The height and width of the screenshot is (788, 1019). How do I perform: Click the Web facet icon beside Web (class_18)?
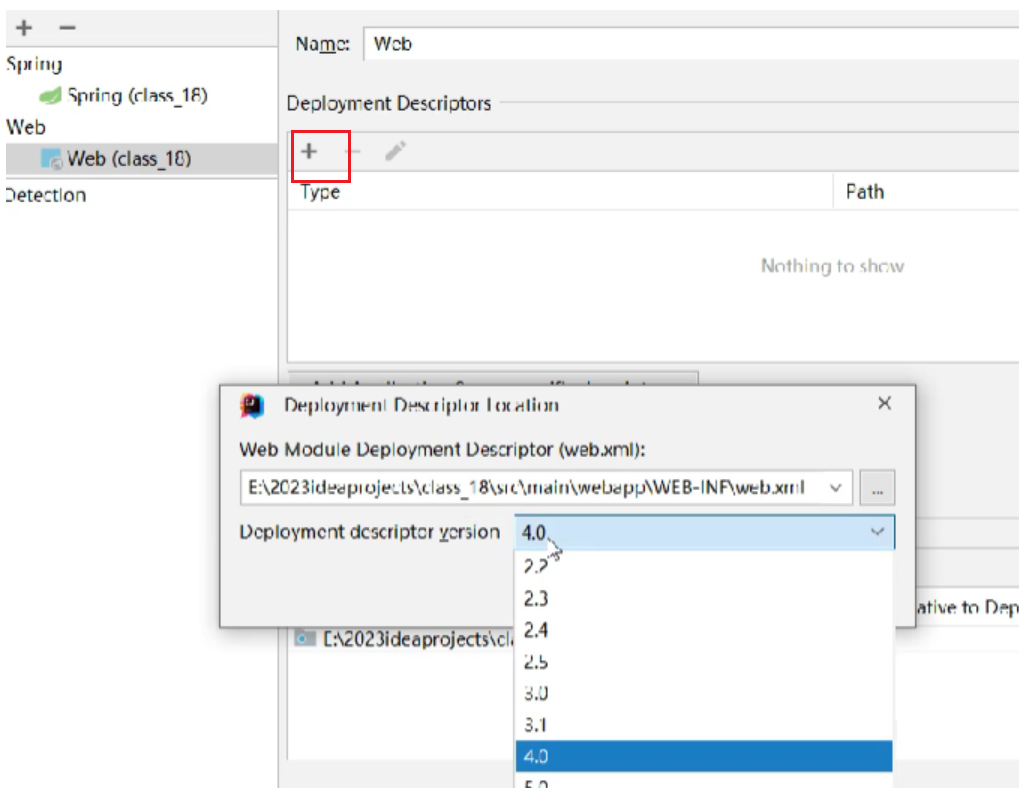51,159
